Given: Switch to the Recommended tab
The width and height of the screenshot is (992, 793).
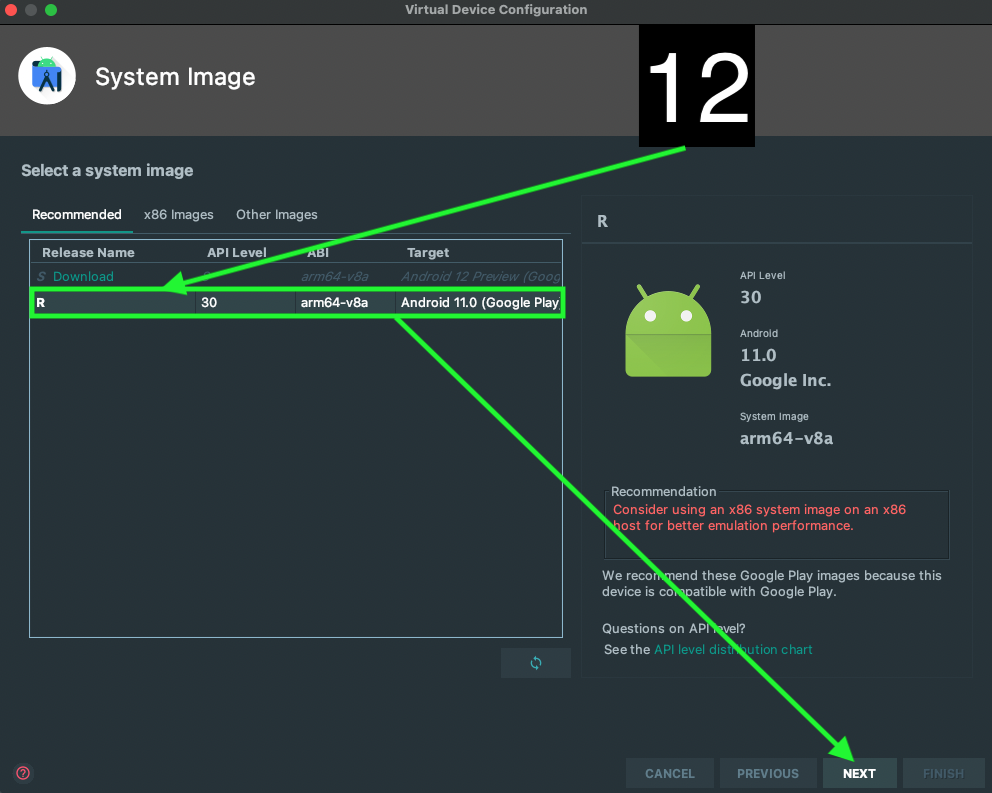Looking at the screenshot, I should (x=76, y=214).
